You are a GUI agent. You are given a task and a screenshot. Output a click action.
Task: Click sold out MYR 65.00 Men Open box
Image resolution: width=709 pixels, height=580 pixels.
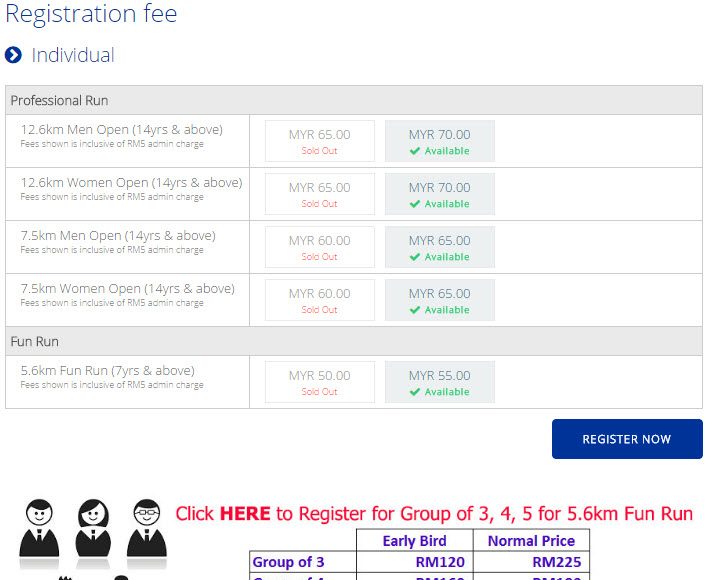(x=320, y=141)
